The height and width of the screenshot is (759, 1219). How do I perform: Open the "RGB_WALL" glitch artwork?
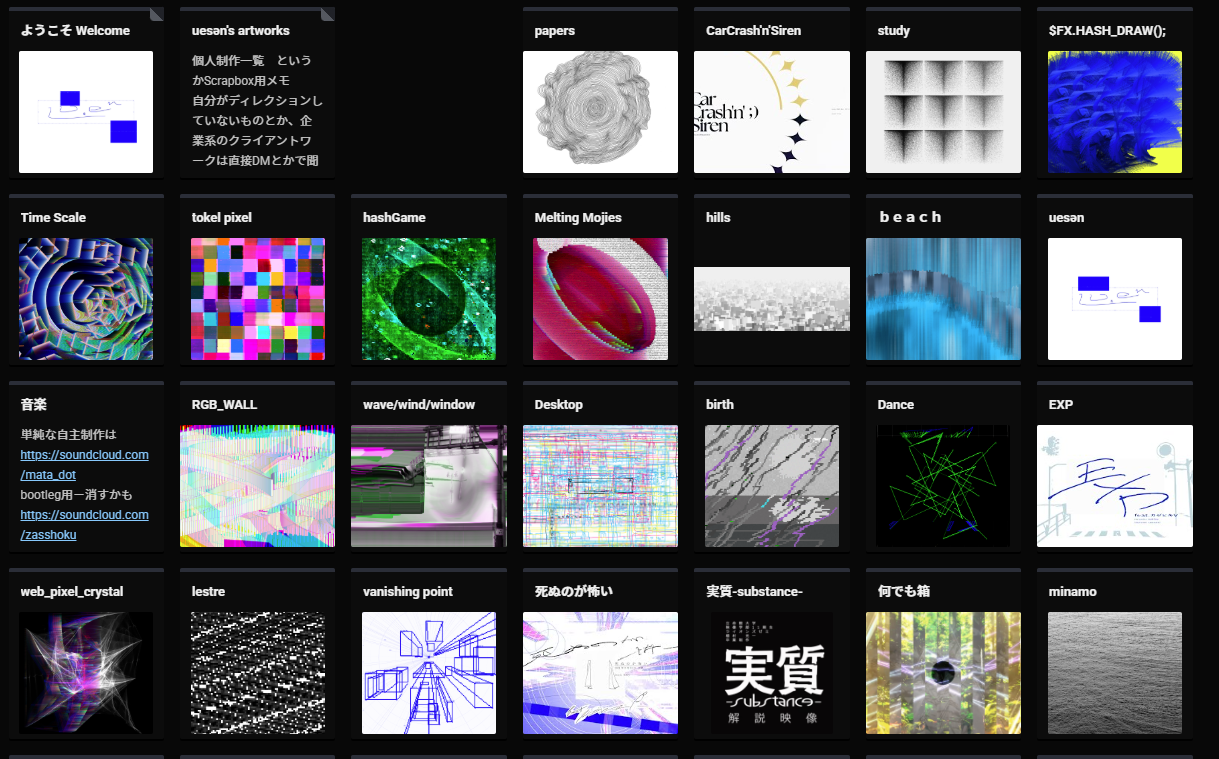[x=257, y=486]
